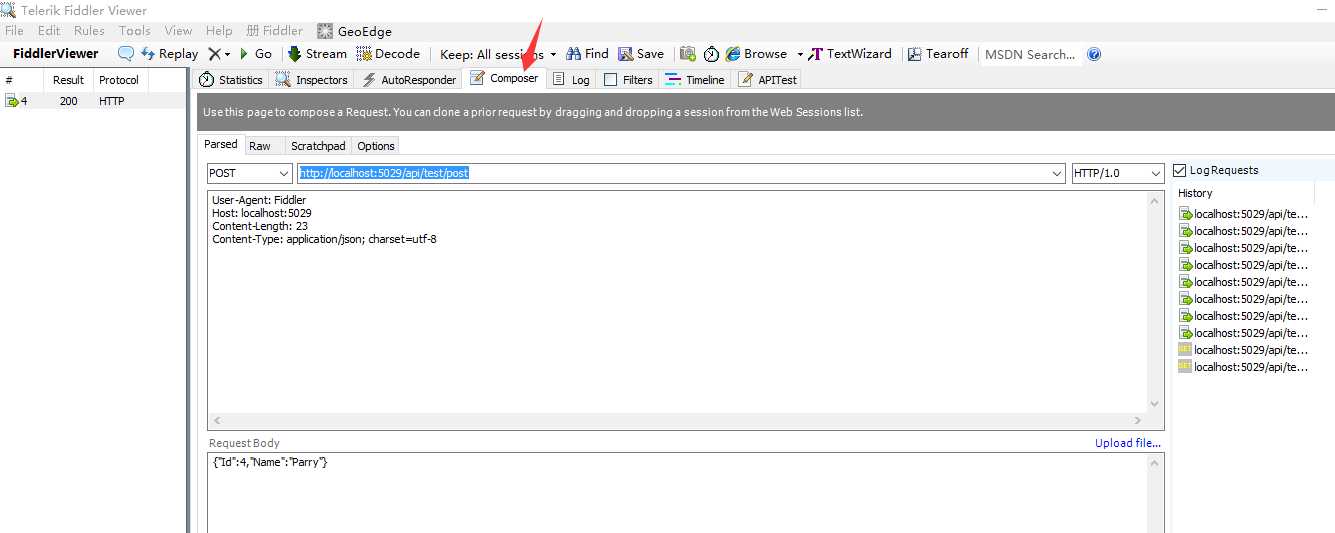The height and width of the screenshot is (533, 1335).
Task: Open the Tools menu
Action: [134, 31]
